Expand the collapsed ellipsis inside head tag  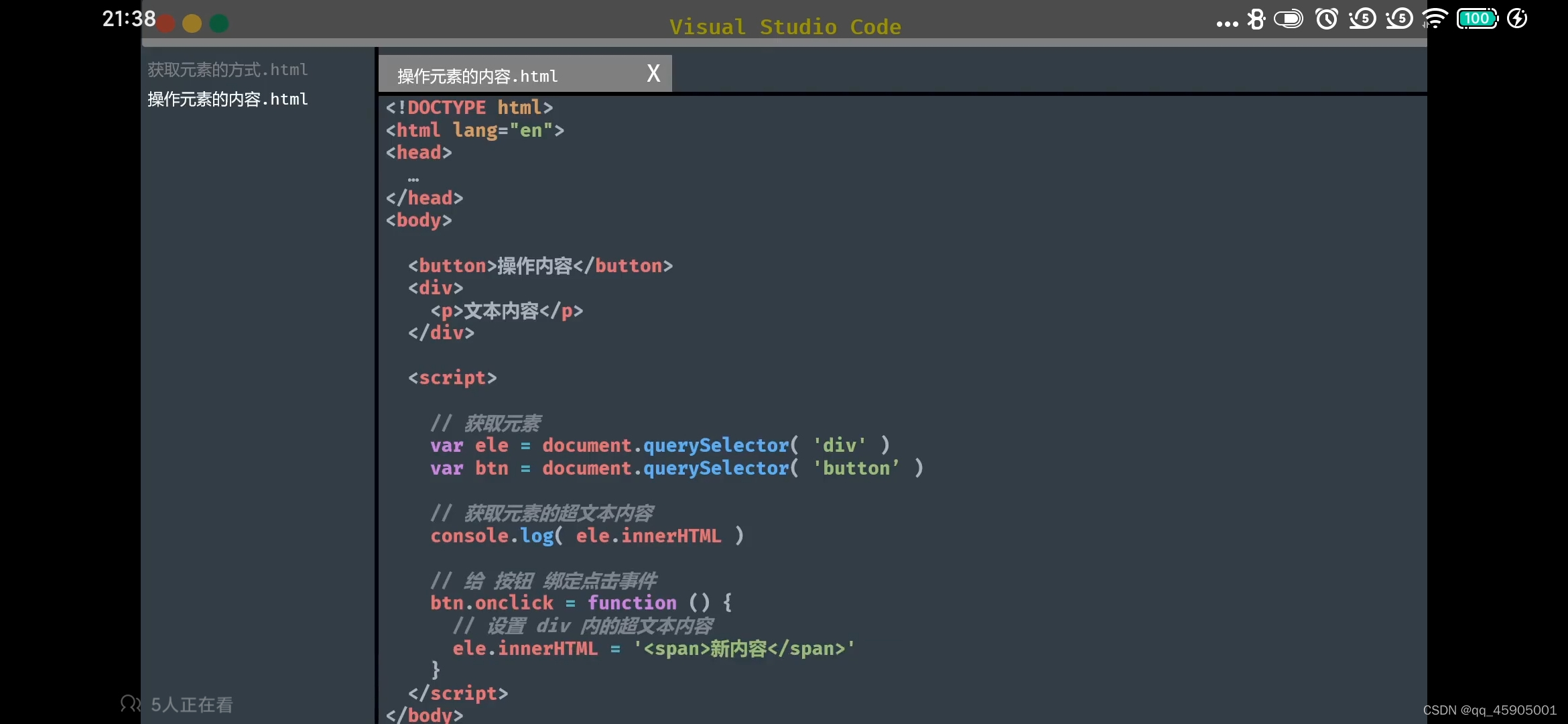[x=413, y=179]
